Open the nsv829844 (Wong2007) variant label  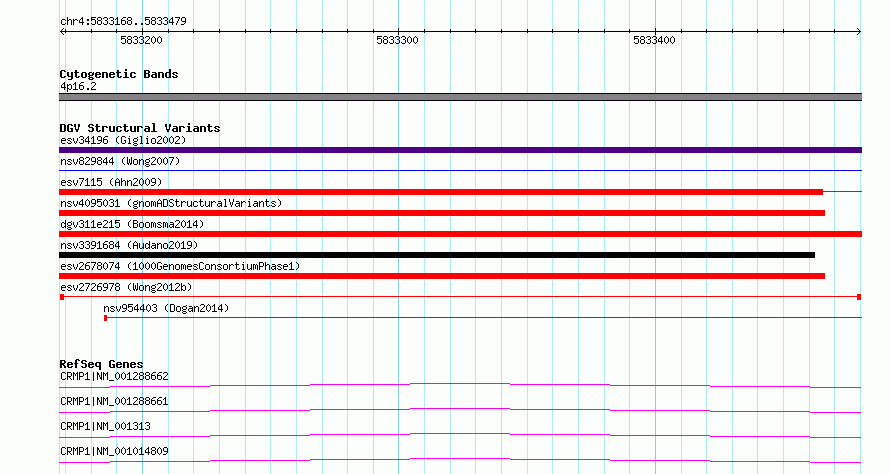coord(120,161)
